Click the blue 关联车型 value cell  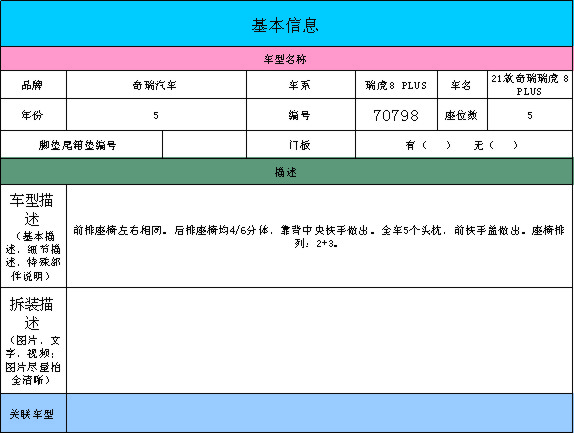(x=320, y=413)
